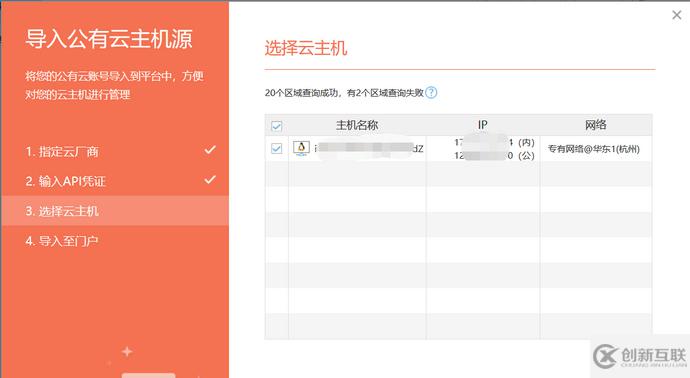The image size is (690, 378).
Task: Select step 3. 选择云主机
Action: pos(115,211)
